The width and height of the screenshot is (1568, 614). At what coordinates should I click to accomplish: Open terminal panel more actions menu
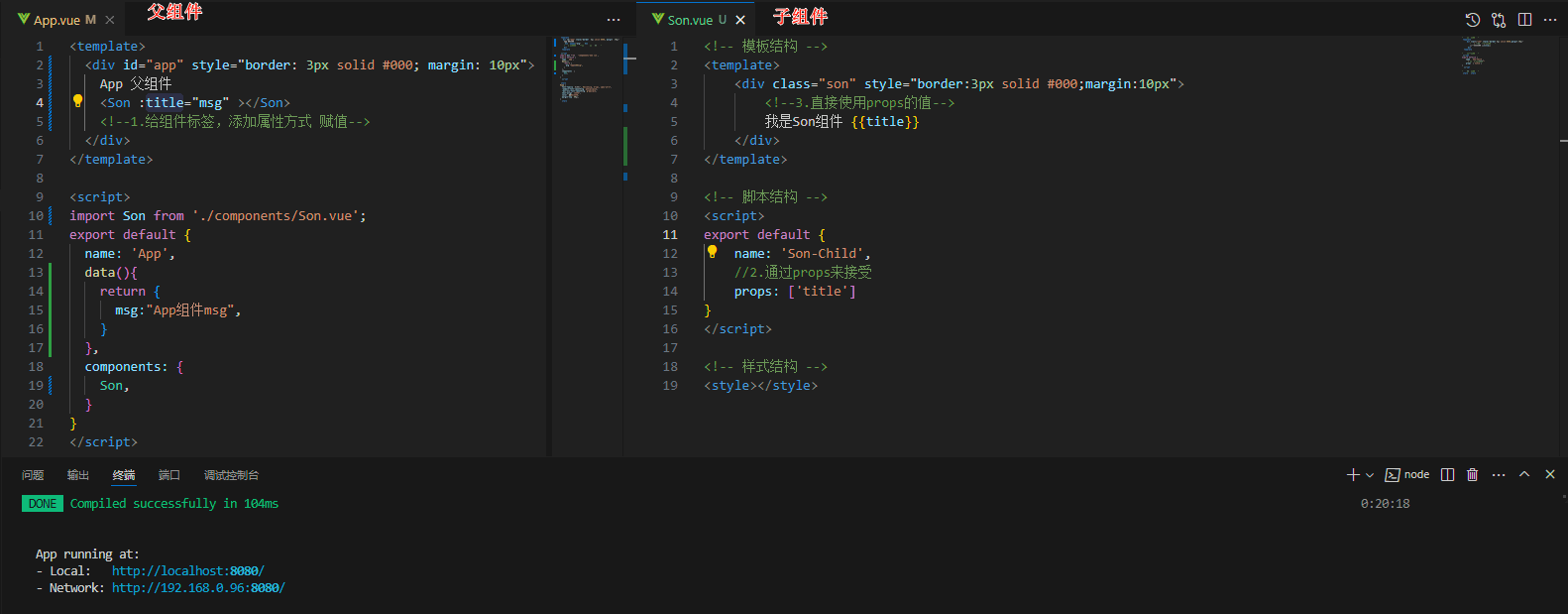pos(1499,475)
